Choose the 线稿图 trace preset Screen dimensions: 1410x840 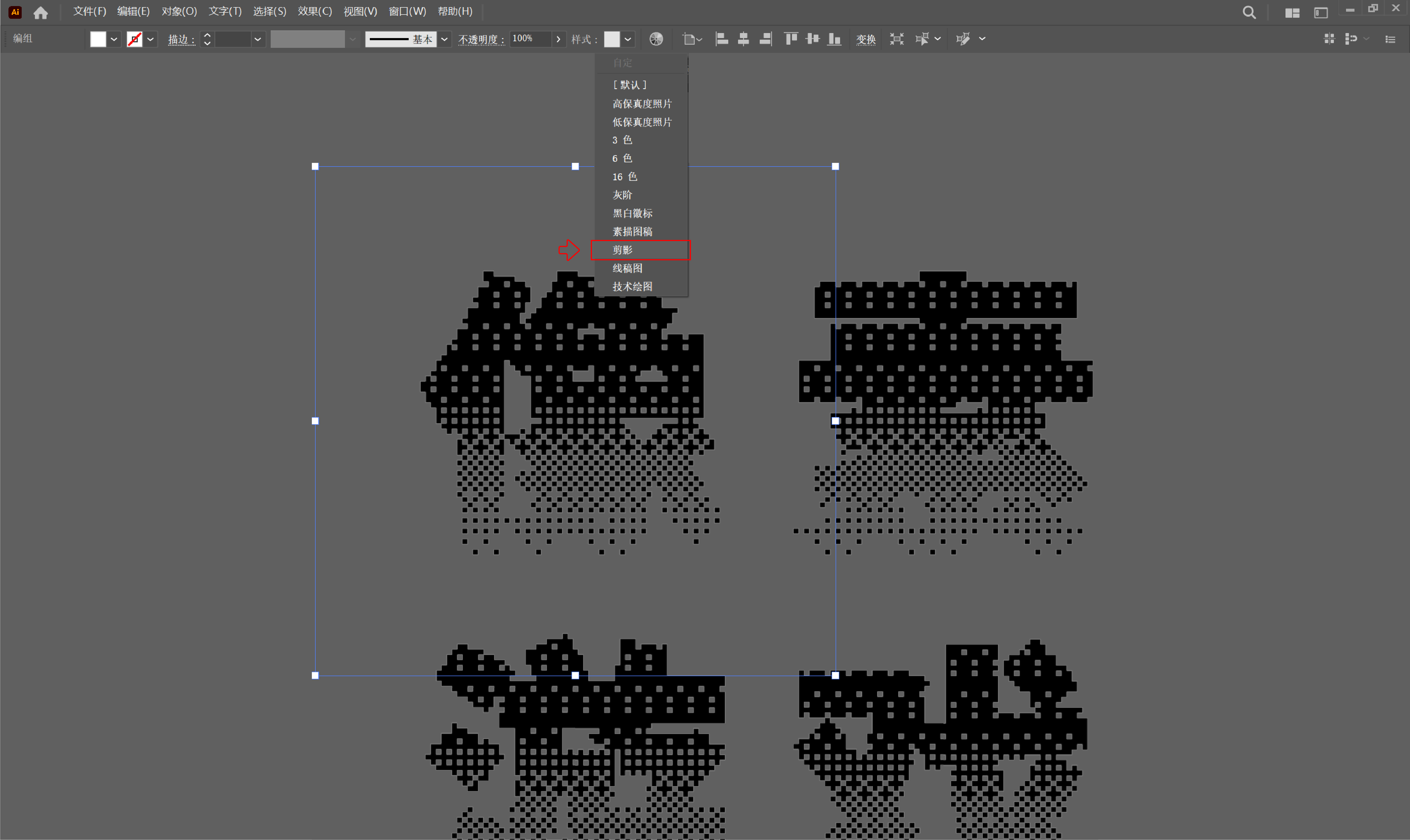click(641, 268)
